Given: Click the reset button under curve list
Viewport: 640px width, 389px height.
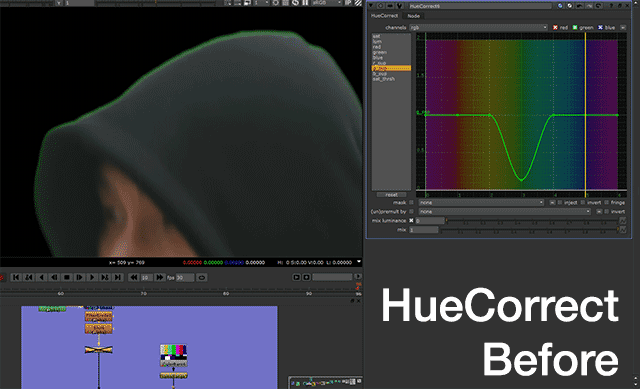Looking at the screenshot, I should 391,195.
